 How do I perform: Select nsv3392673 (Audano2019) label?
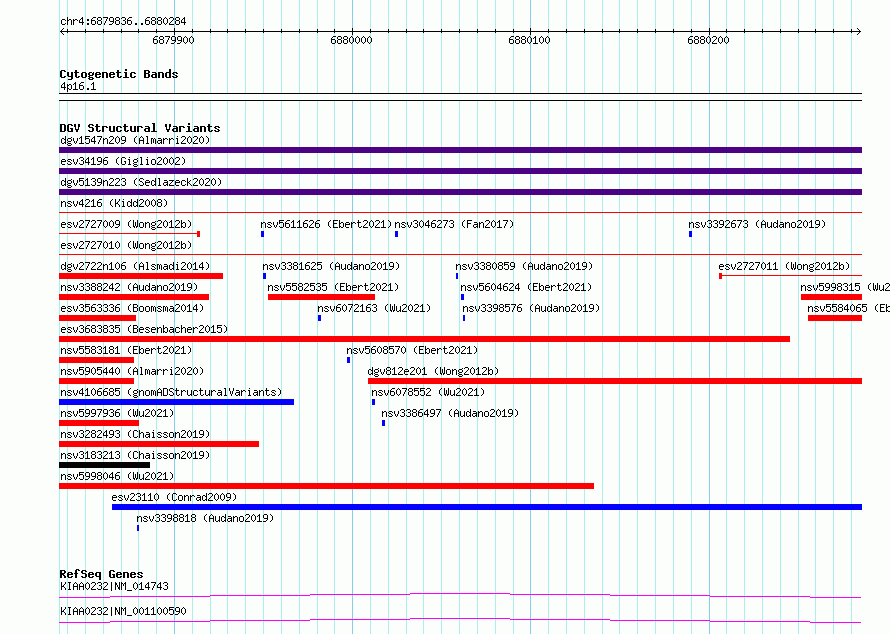(x=757, y=224)
